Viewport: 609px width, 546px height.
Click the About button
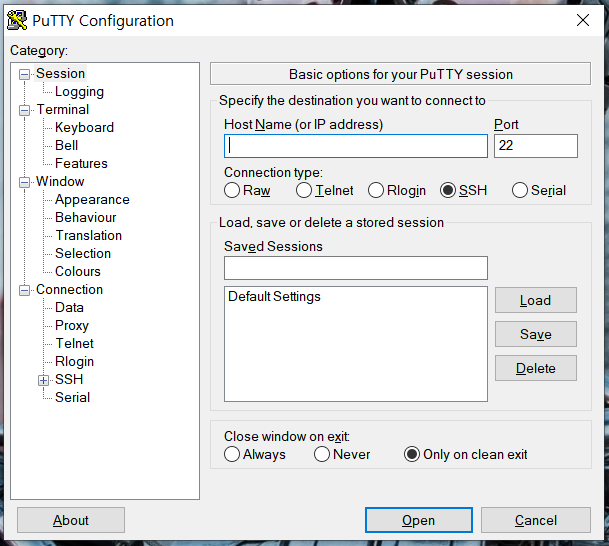71,520
